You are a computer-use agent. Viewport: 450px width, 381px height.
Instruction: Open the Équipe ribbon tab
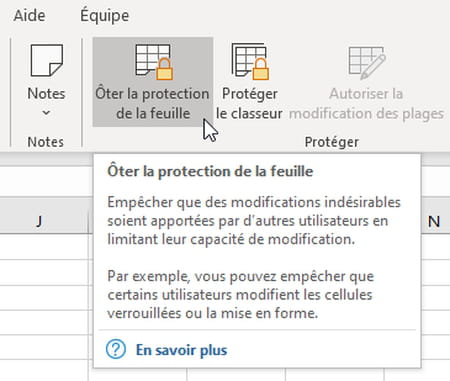coord(104,15)
